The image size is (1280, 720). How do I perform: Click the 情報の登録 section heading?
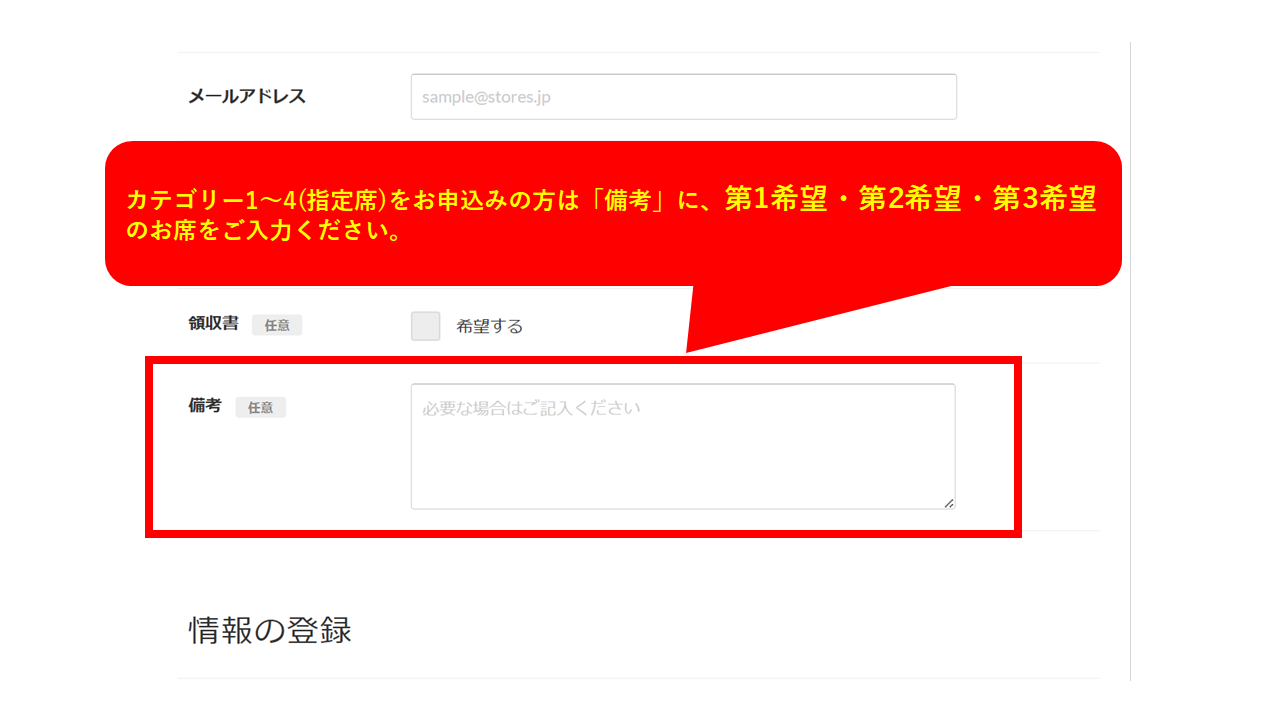click(x=270, y=630)
